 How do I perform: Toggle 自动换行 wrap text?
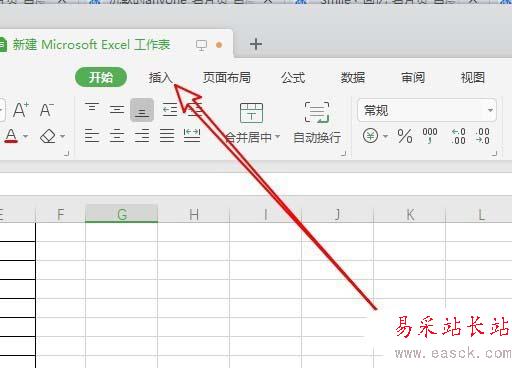point(317,123)
